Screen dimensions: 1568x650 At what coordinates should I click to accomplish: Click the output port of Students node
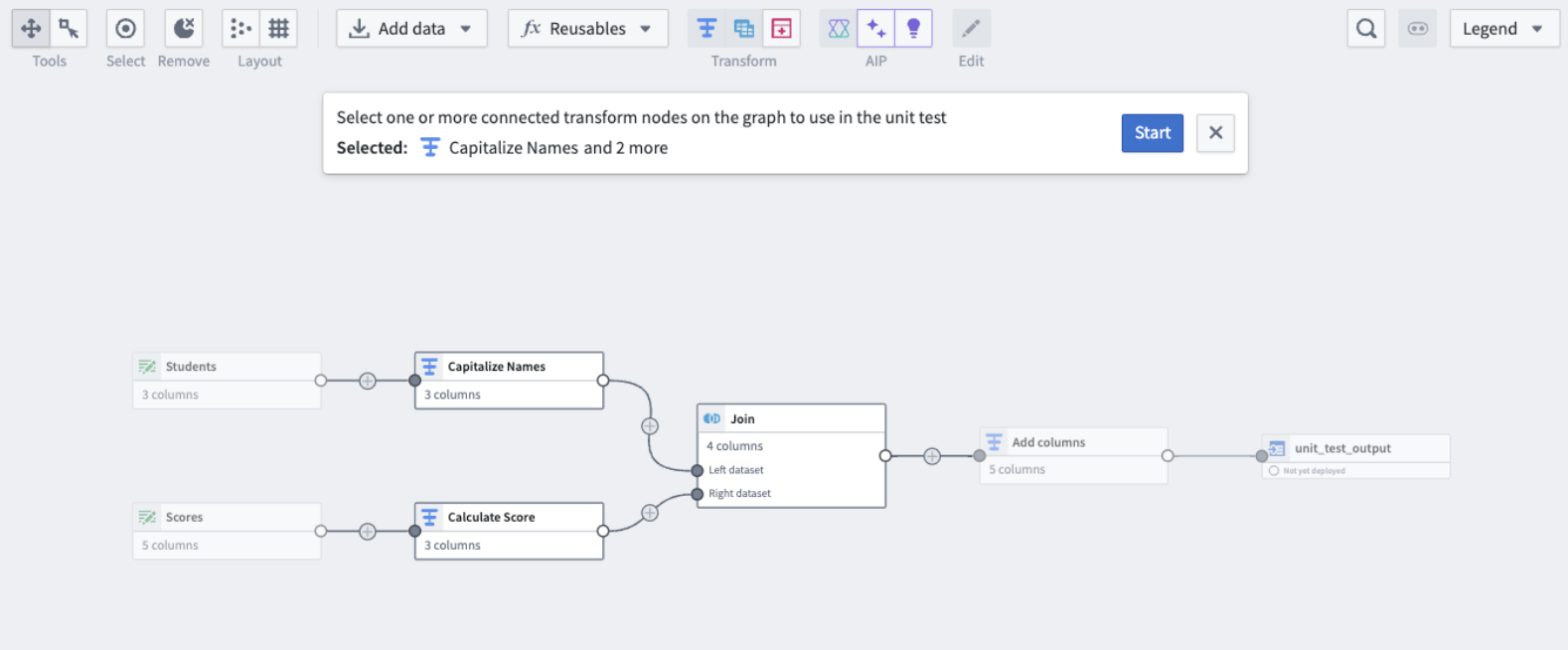click(x=321, y=381)
